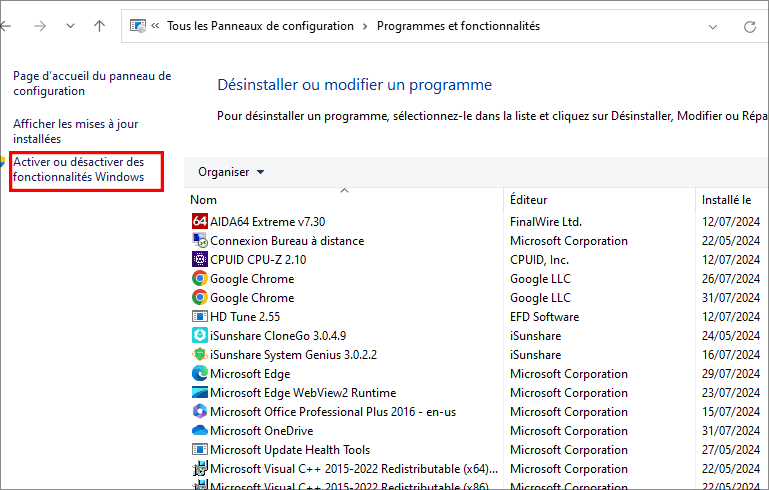Click the 29/07/2024 install date
Viewport: 769px width, 490px height.
tap(731, 374)
